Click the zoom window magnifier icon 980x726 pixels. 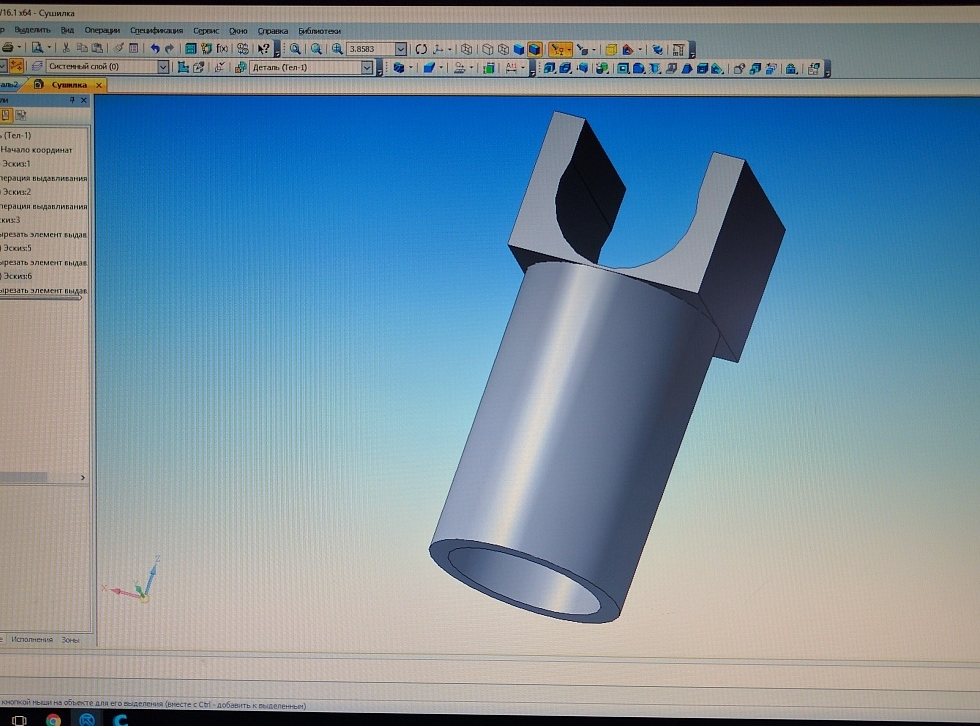click(x=295, y=49)
